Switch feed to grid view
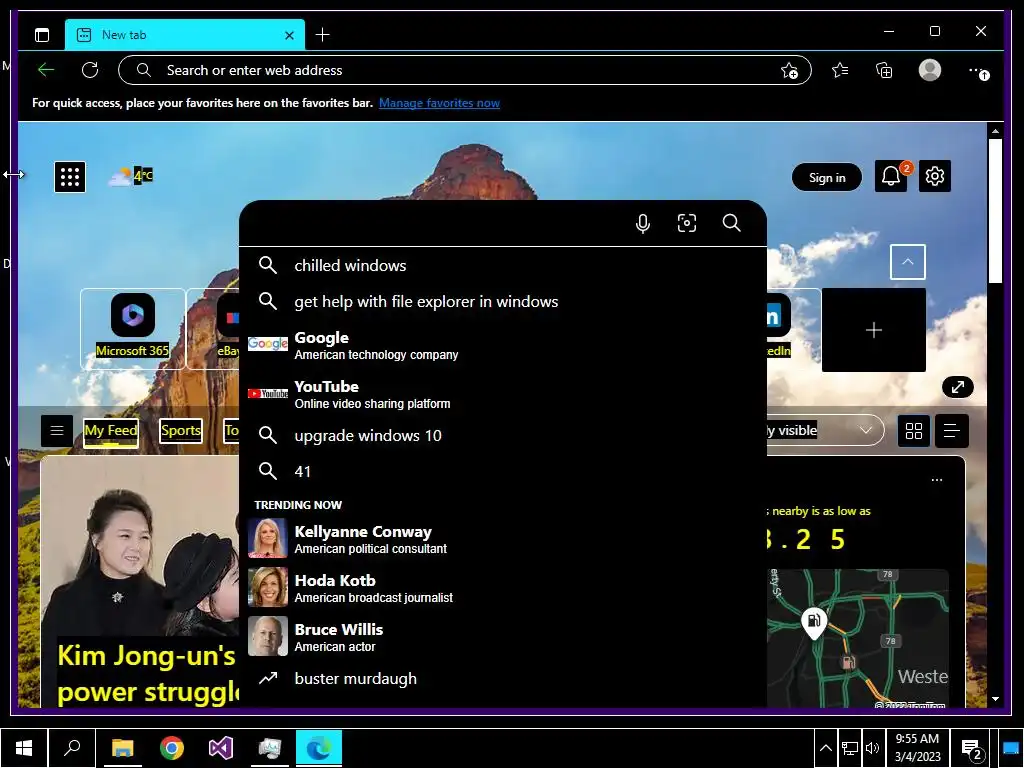 tap(914, 430)
